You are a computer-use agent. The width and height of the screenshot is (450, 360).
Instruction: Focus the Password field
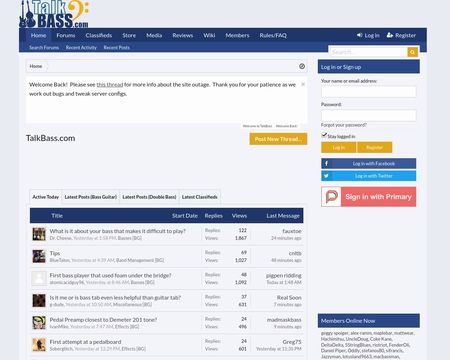[x=368, y=115]
